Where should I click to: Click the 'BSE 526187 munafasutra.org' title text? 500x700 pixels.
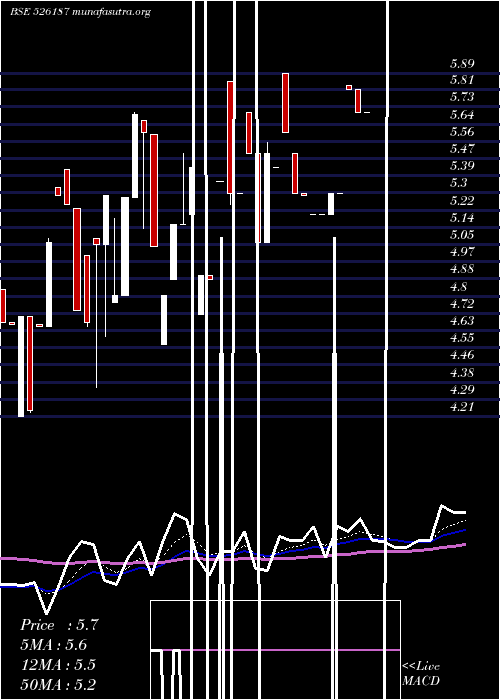pos(80,12)
